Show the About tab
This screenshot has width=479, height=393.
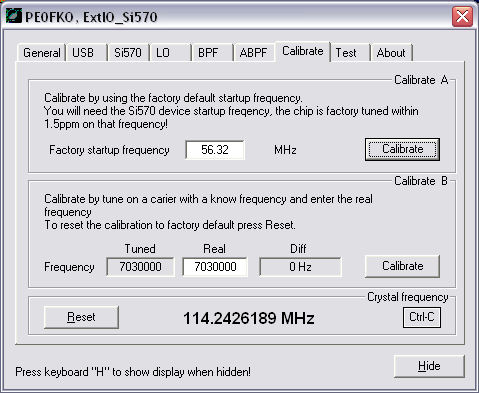point(391,53)
